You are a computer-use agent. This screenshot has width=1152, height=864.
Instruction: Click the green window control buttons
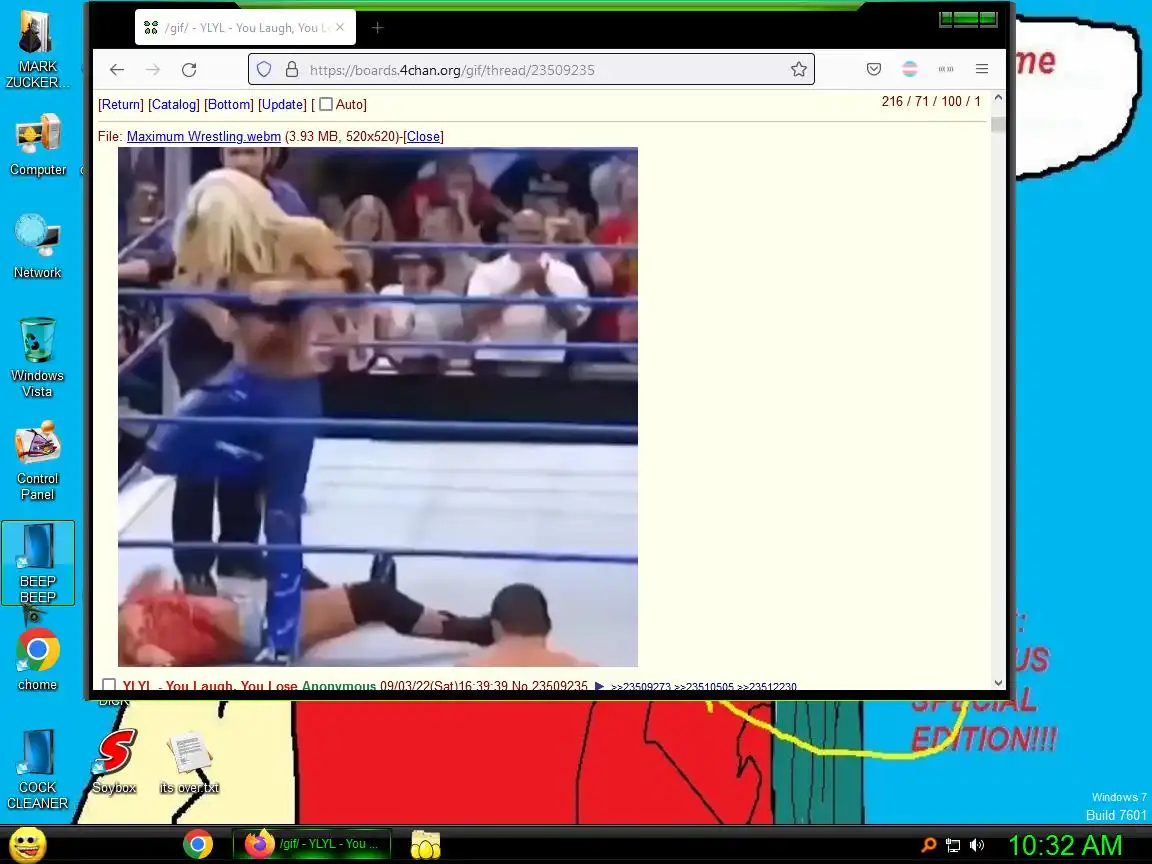(968, 19)
